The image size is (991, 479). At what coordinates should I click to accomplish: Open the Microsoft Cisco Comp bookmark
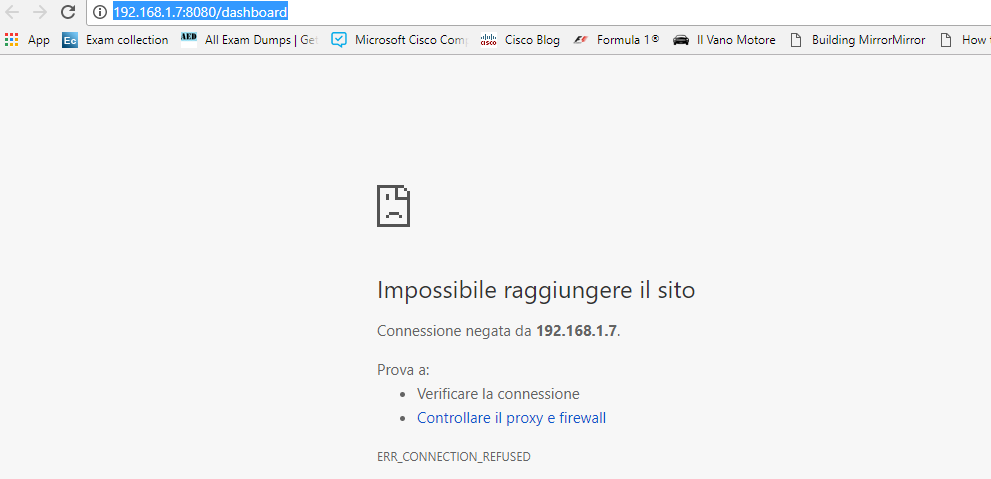pyautogui.click(x=411, y=40)
